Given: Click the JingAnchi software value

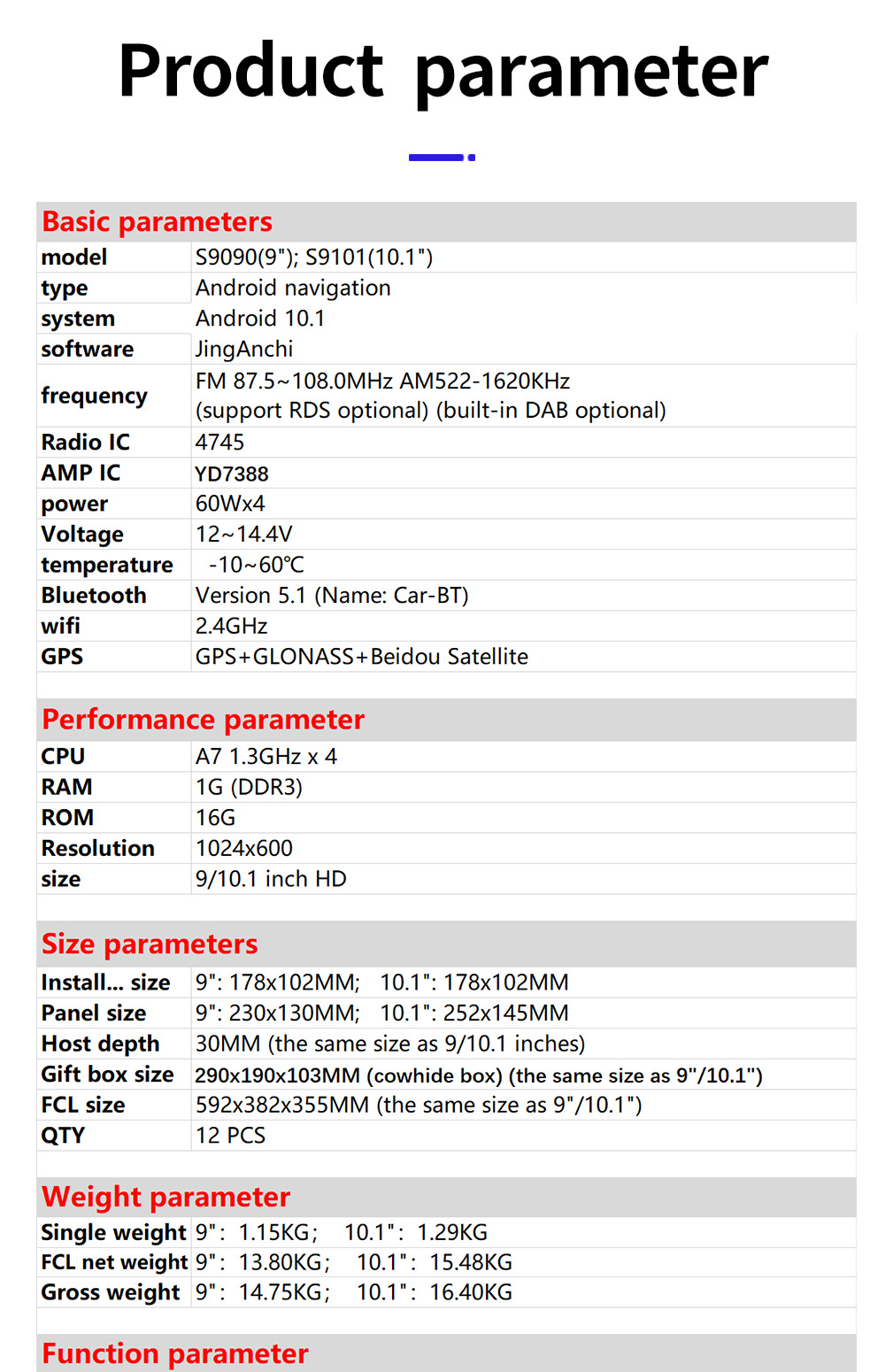Looking at the screenshot, I should click(244, 350).
